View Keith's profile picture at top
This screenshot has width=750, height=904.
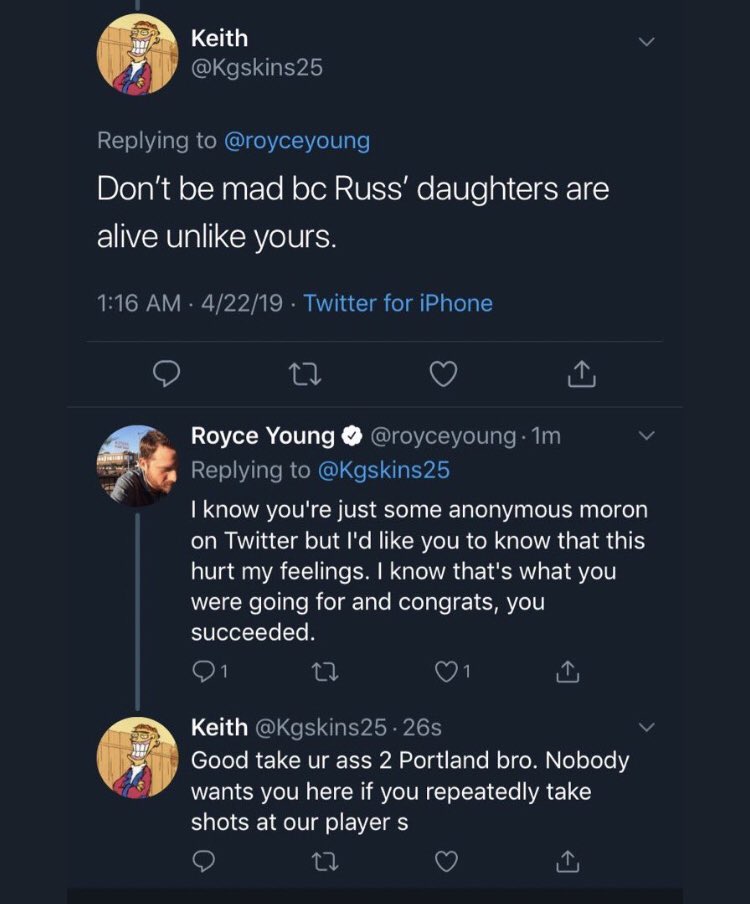click(137, 56)
